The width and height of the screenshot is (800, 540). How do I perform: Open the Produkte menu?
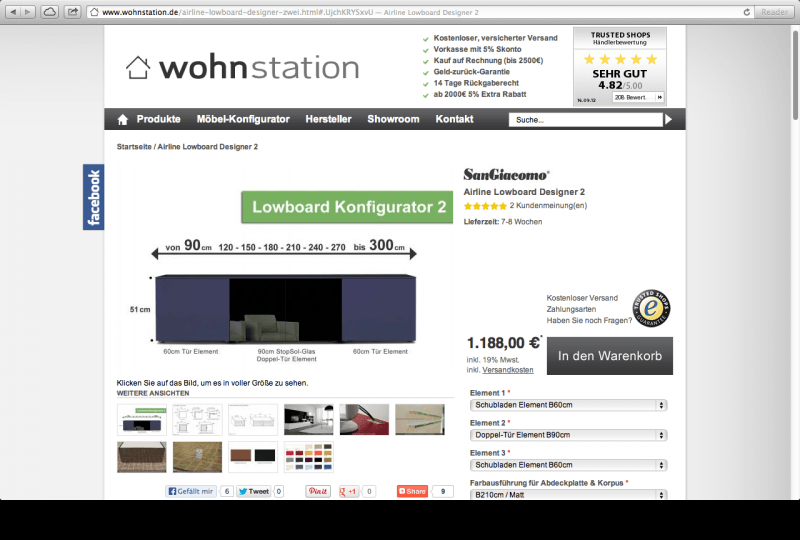point(158,119)
